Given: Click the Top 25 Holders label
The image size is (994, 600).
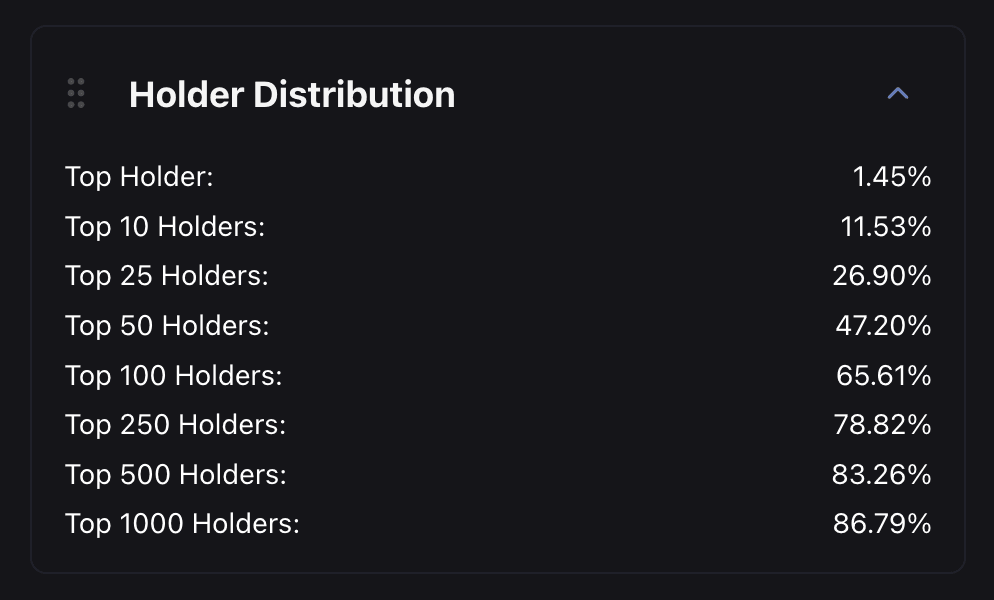Looking at the screenshot, I should [x=167, y=276].
